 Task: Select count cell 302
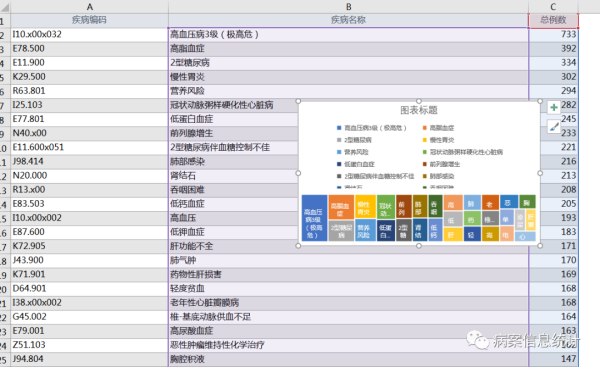coord(553,77)
